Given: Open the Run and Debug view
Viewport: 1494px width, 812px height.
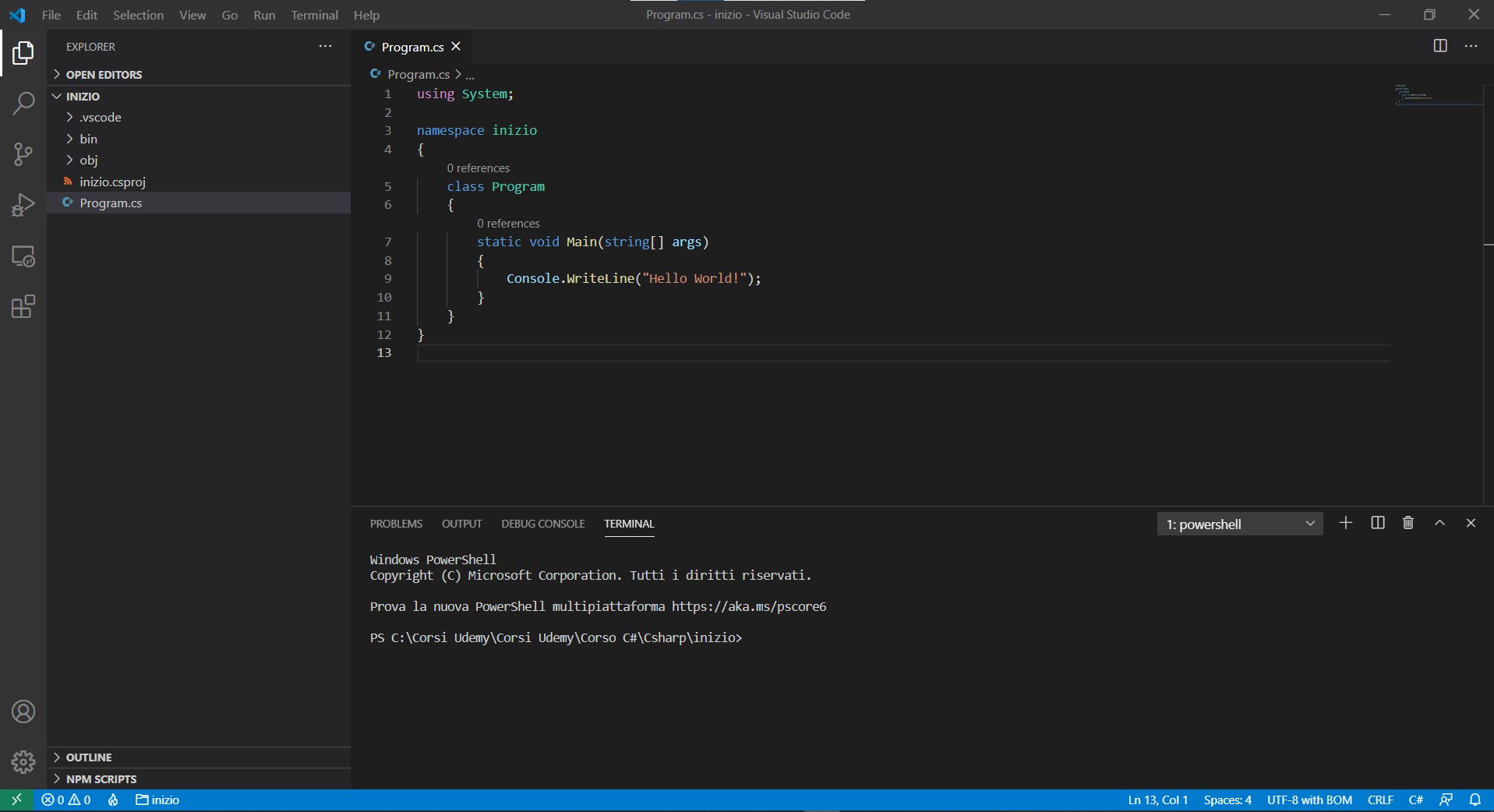Looking at the screenshot, I should pos(23,205).
